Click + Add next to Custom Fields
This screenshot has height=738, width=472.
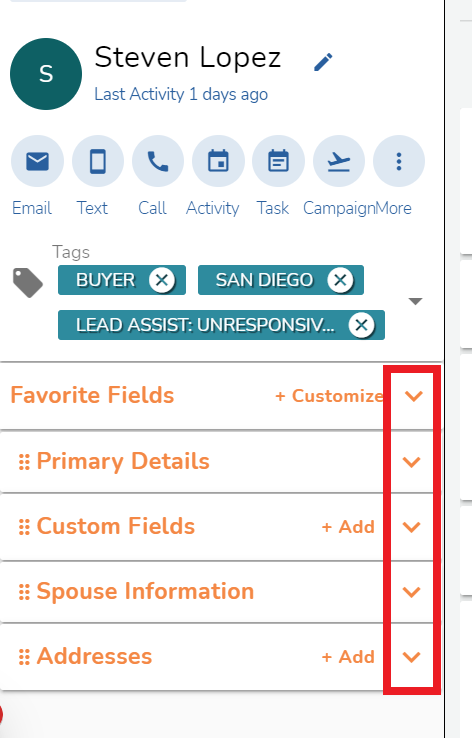pyautogui.click(x=348, y=527)
